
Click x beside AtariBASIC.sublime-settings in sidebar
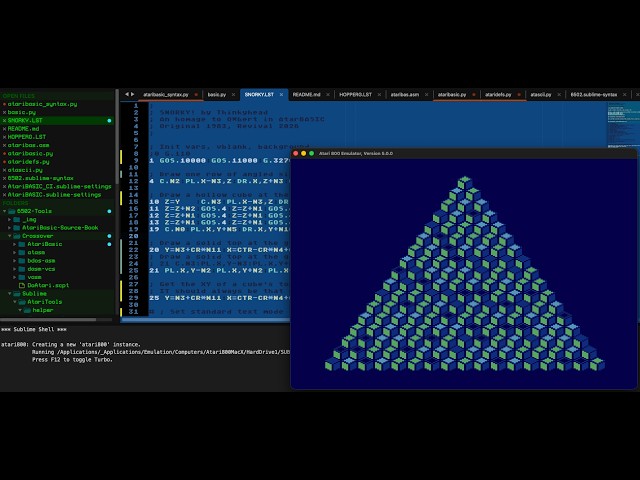point(4,195)
